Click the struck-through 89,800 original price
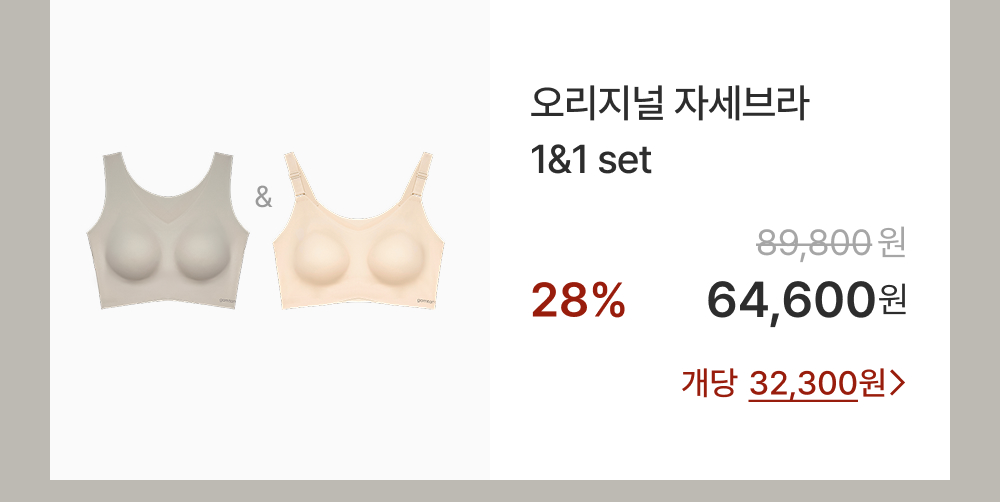Viewport: 1000px width, 502px height. (814, 243)
